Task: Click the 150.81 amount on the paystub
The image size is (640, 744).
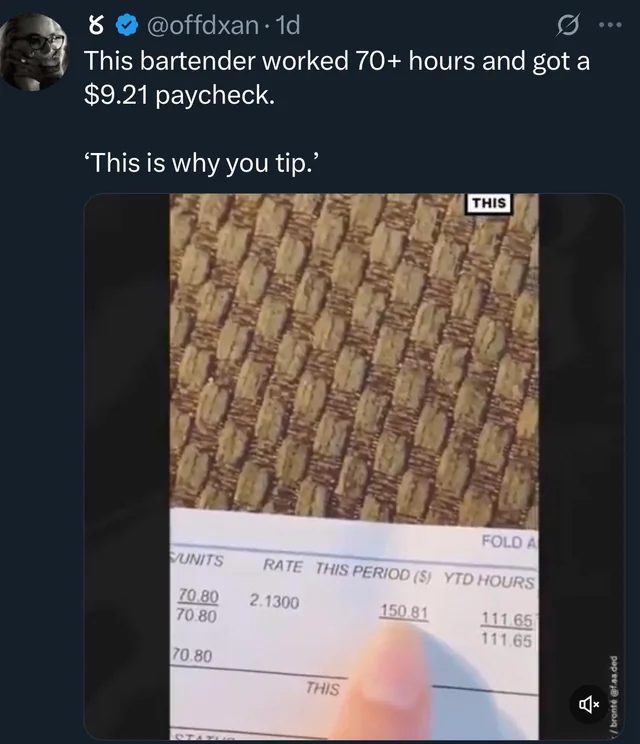Action: 403,612
